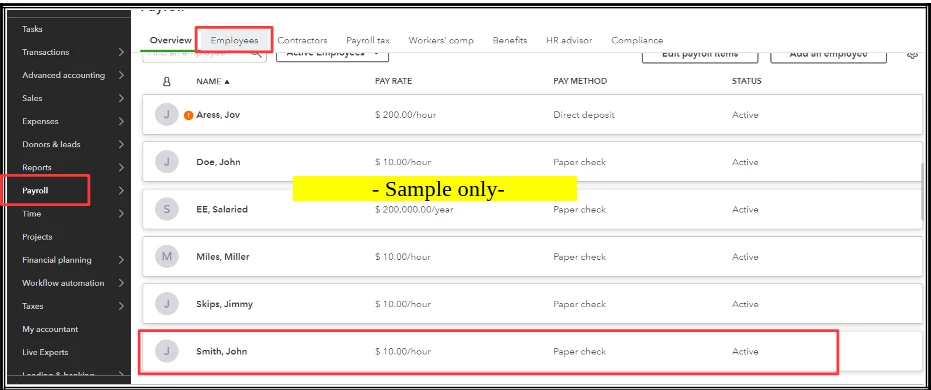Viewport: 931px width, 390px height.
Task: Expand the Transactions sidebar submenu arrow
Action: [x=121, y=52]
